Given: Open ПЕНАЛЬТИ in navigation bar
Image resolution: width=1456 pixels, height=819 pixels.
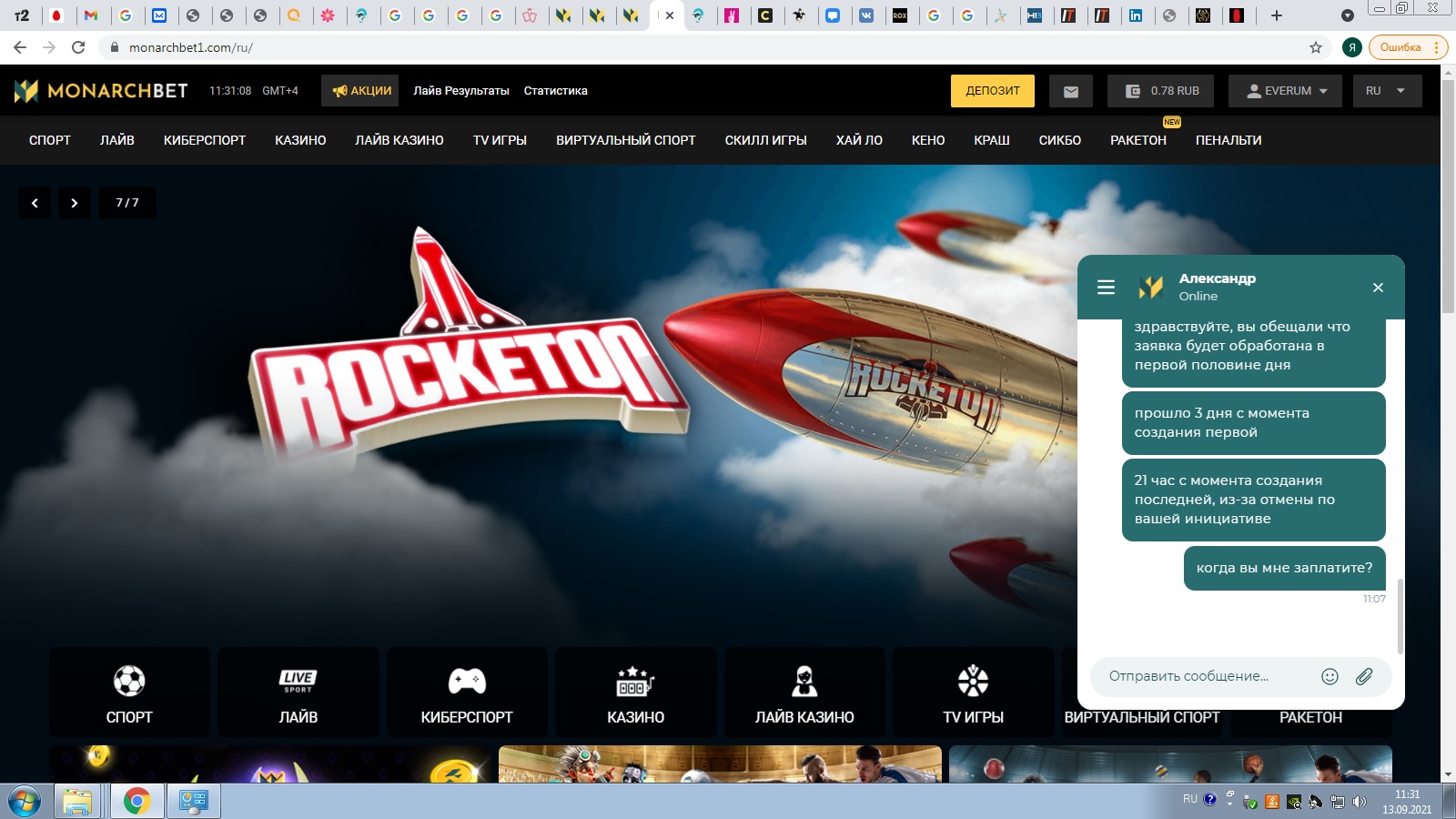Looking at the screenshot, I should (1228, 140).
